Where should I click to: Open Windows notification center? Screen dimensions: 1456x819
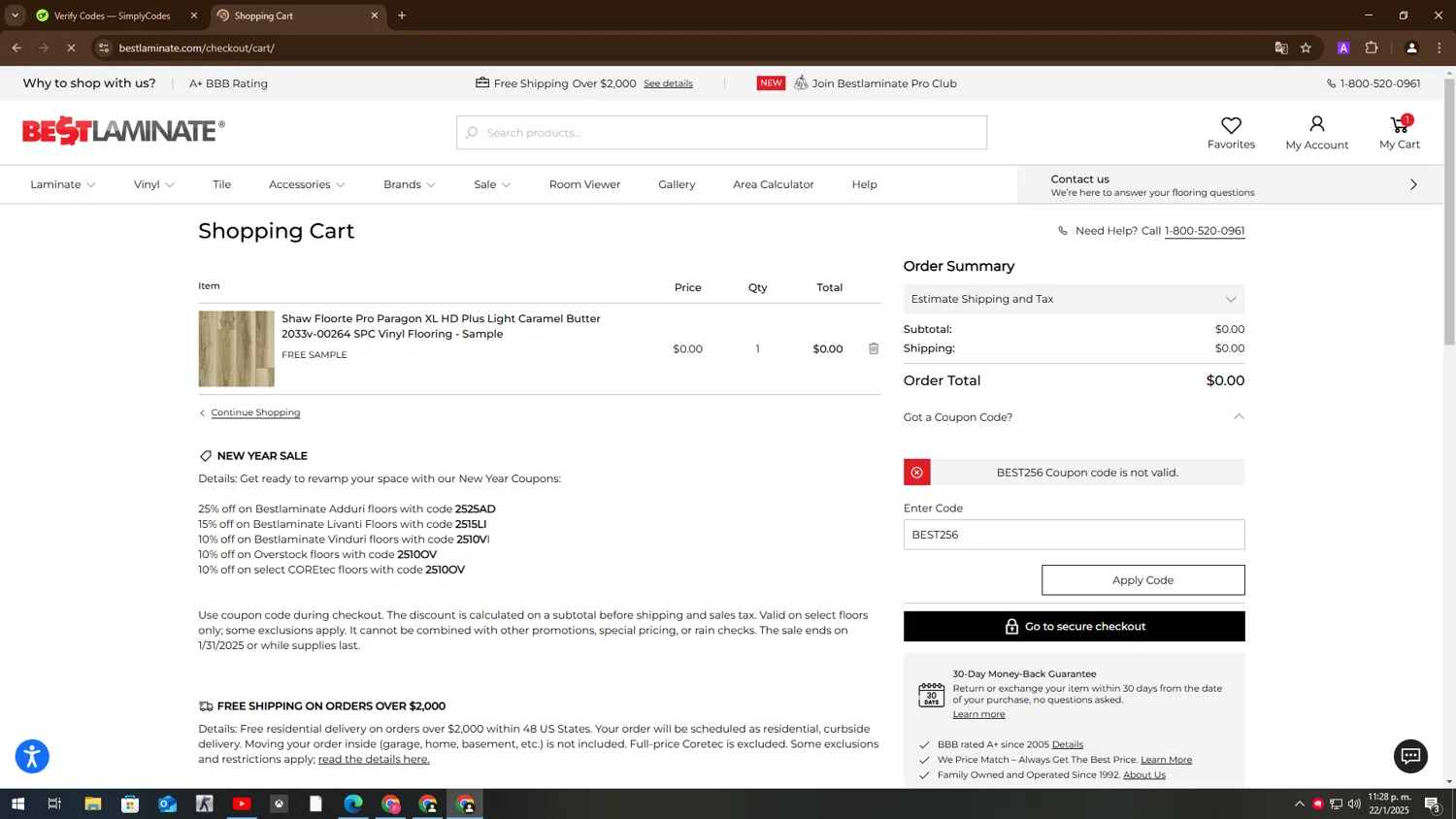[1433, 803]
